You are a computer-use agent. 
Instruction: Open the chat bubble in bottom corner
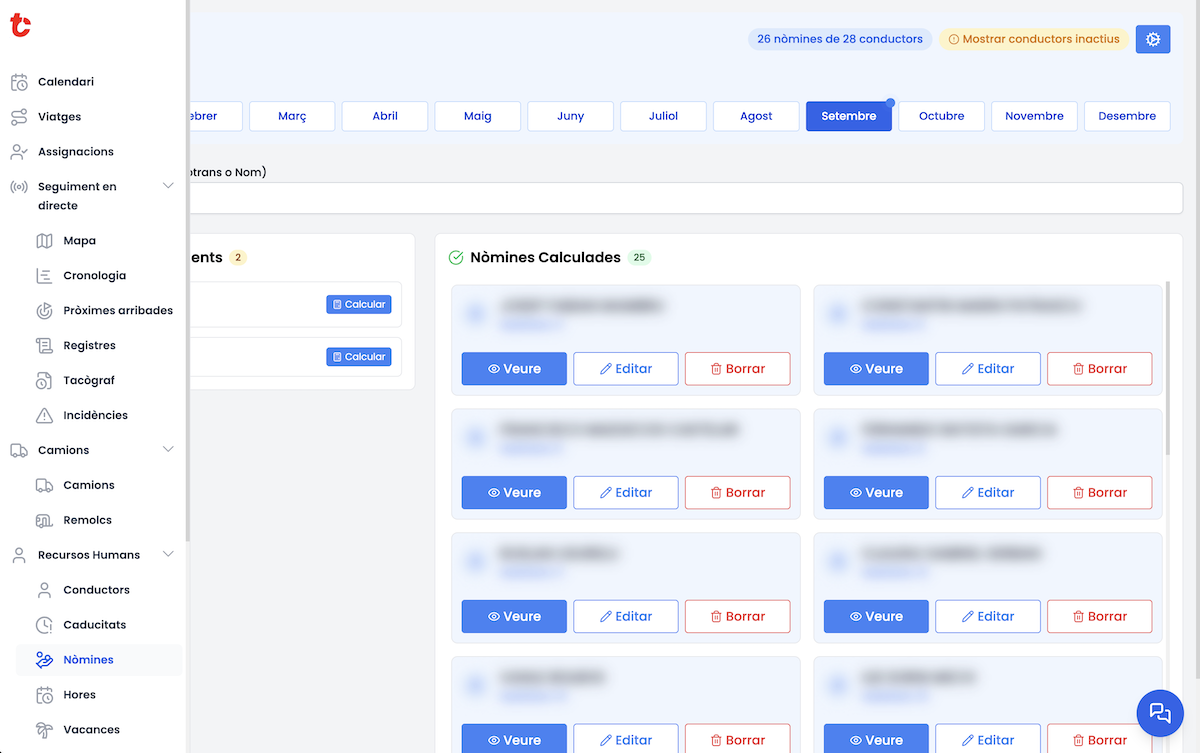click(1159, 713)
